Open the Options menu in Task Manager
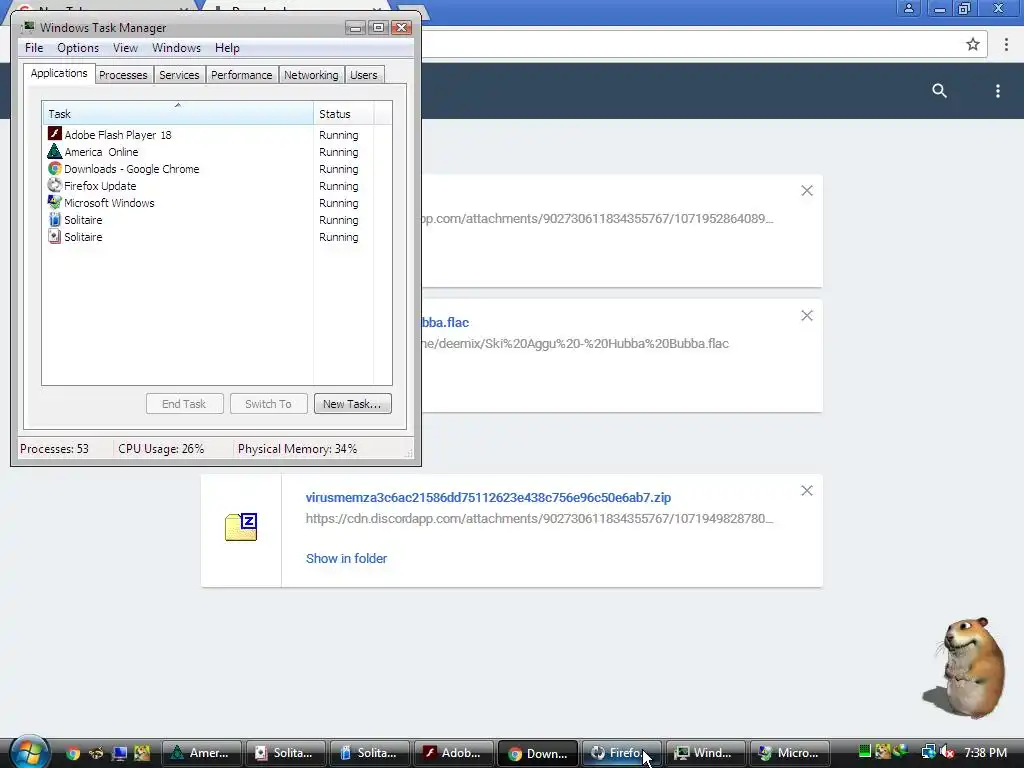 [x=78, y=48]
